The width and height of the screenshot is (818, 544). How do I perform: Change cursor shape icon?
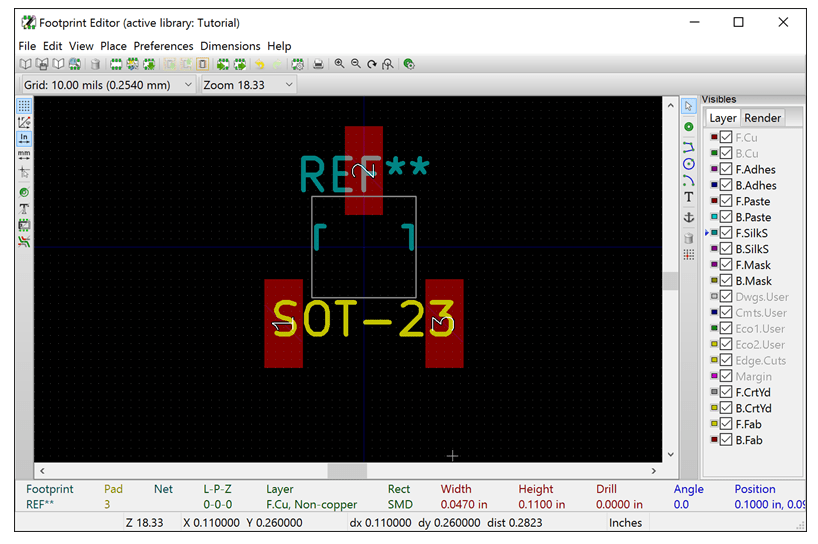(x=24, y=172)
